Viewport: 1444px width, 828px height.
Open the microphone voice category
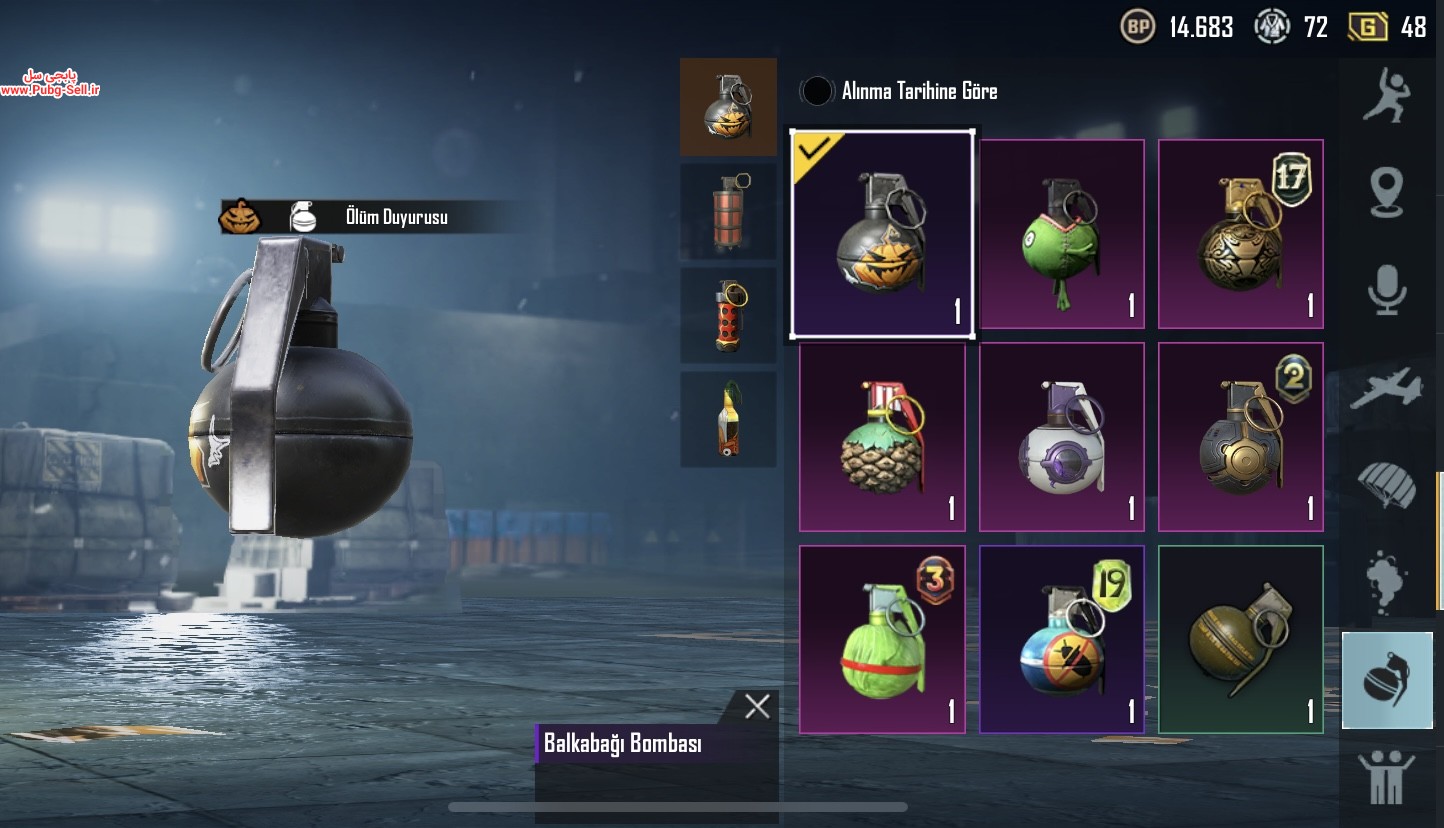point(1388,290)
